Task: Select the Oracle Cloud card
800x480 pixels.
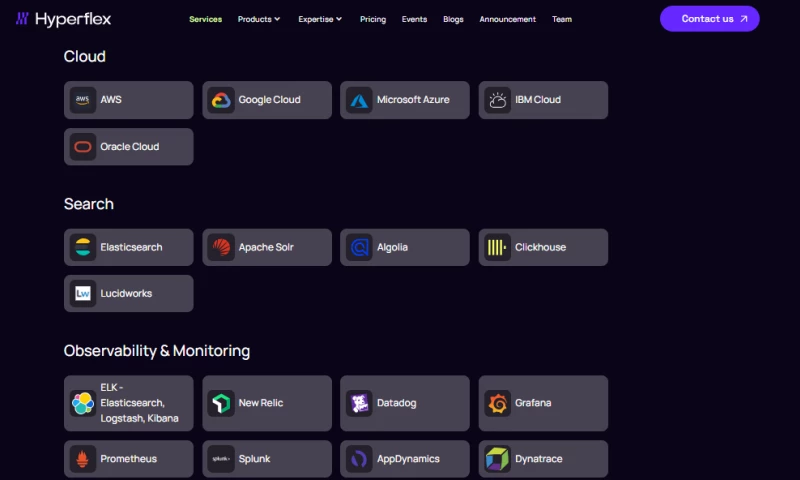Action: click(x=129, y=147)
